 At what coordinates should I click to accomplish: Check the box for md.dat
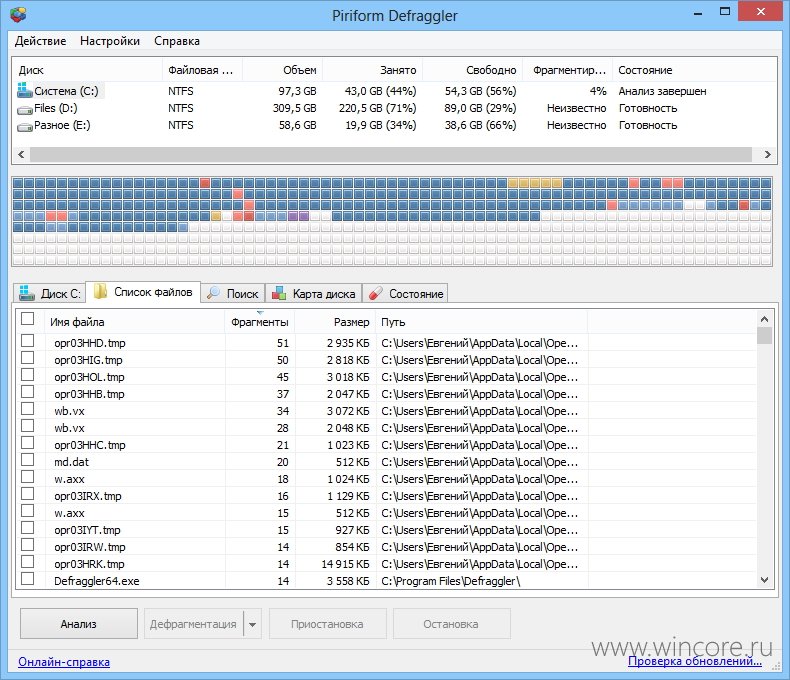click(x=27, y=460)
